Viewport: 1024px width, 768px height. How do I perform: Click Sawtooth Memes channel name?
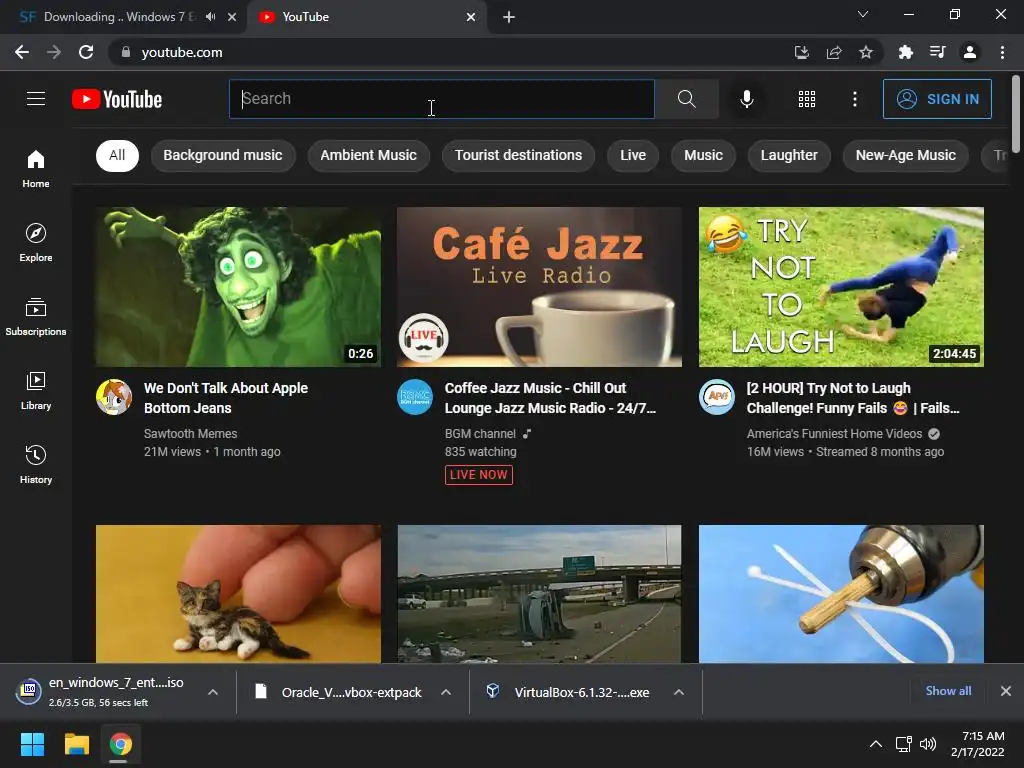pyautogui.click(x=190, y=434)
